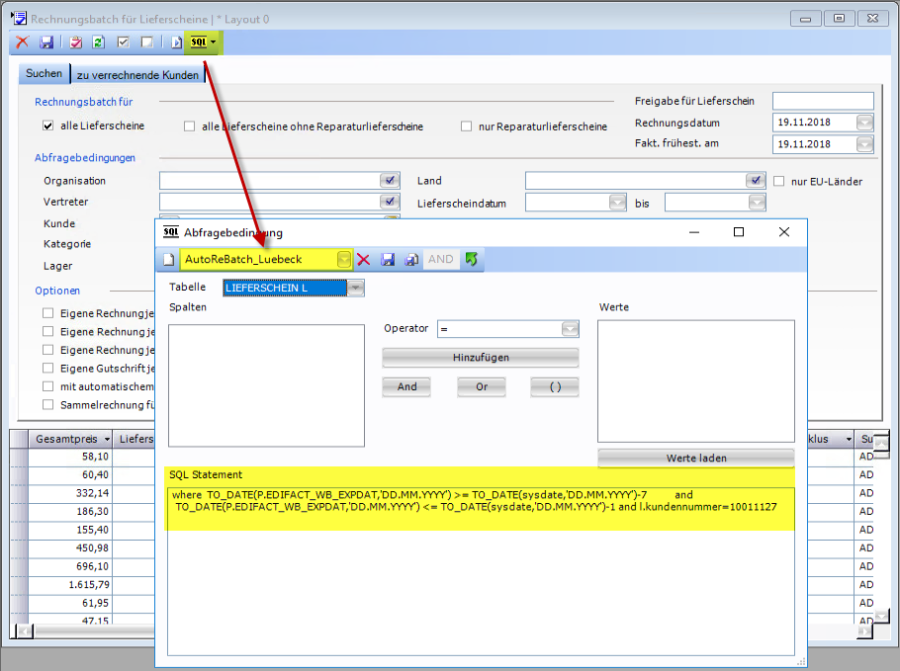Click the save disk icon in main toolbar
This screenshot has height=671, width=900.
pyautogui.click(x=46, y=43)
